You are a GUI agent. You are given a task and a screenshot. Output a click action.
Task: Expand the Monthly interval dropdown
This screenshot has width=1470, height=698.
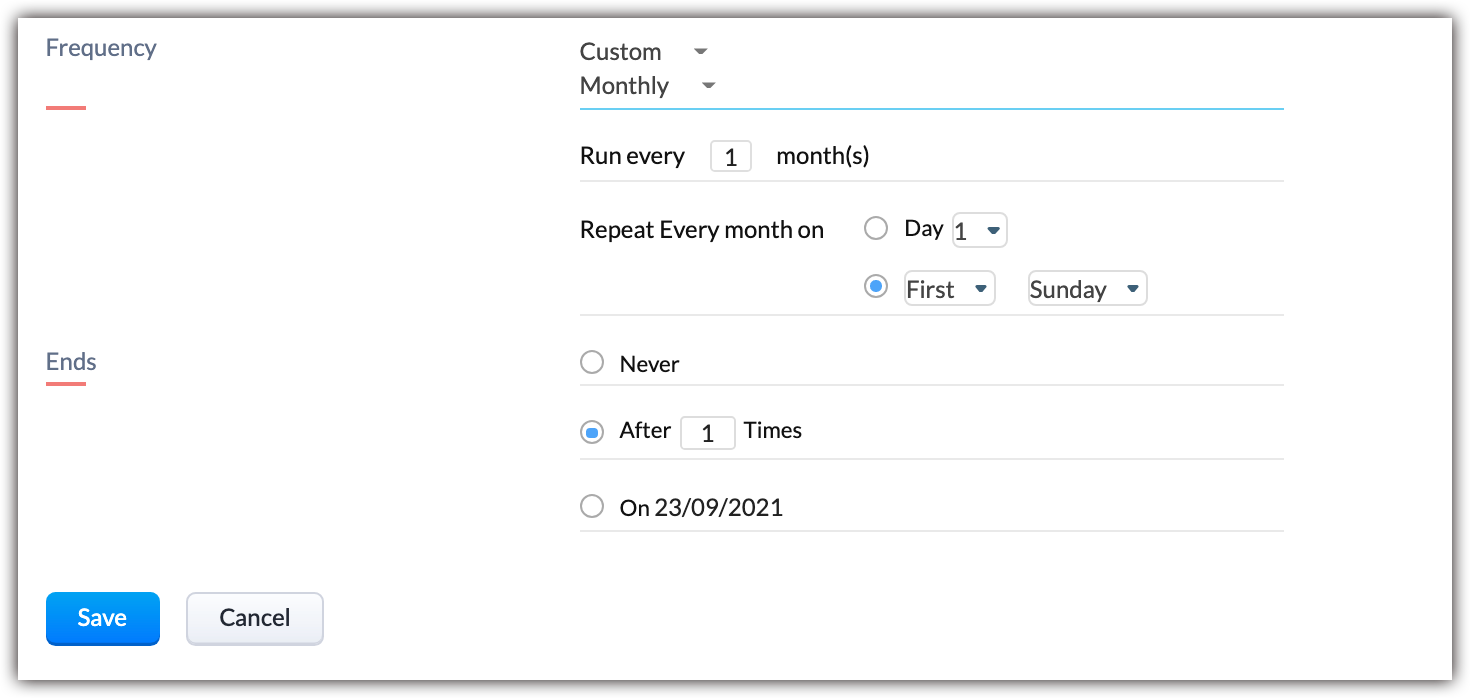[647, 86]
